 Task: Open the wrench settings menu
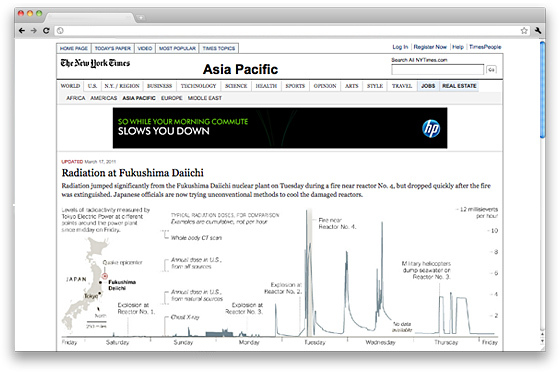[x=538, y=31]
